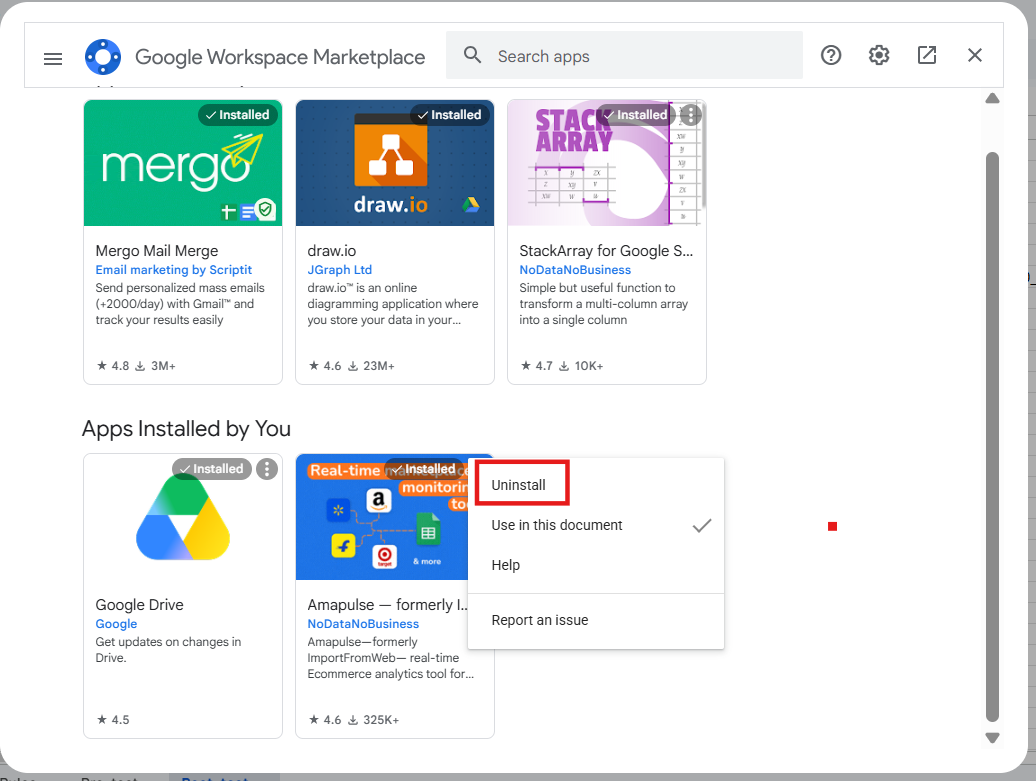Open the Mergo Mail Merge thumbnail
The image size is (1036, 781).
pos(183,163)
